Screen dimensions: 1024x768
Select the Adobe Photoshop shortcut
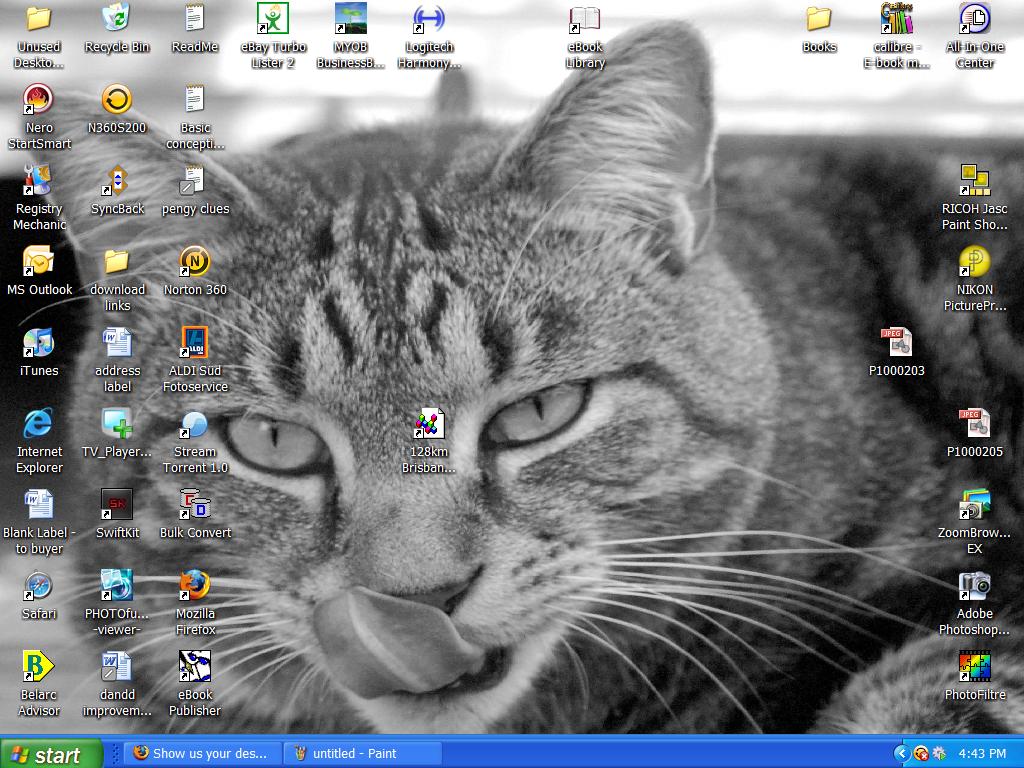click(x=974, y=586)
